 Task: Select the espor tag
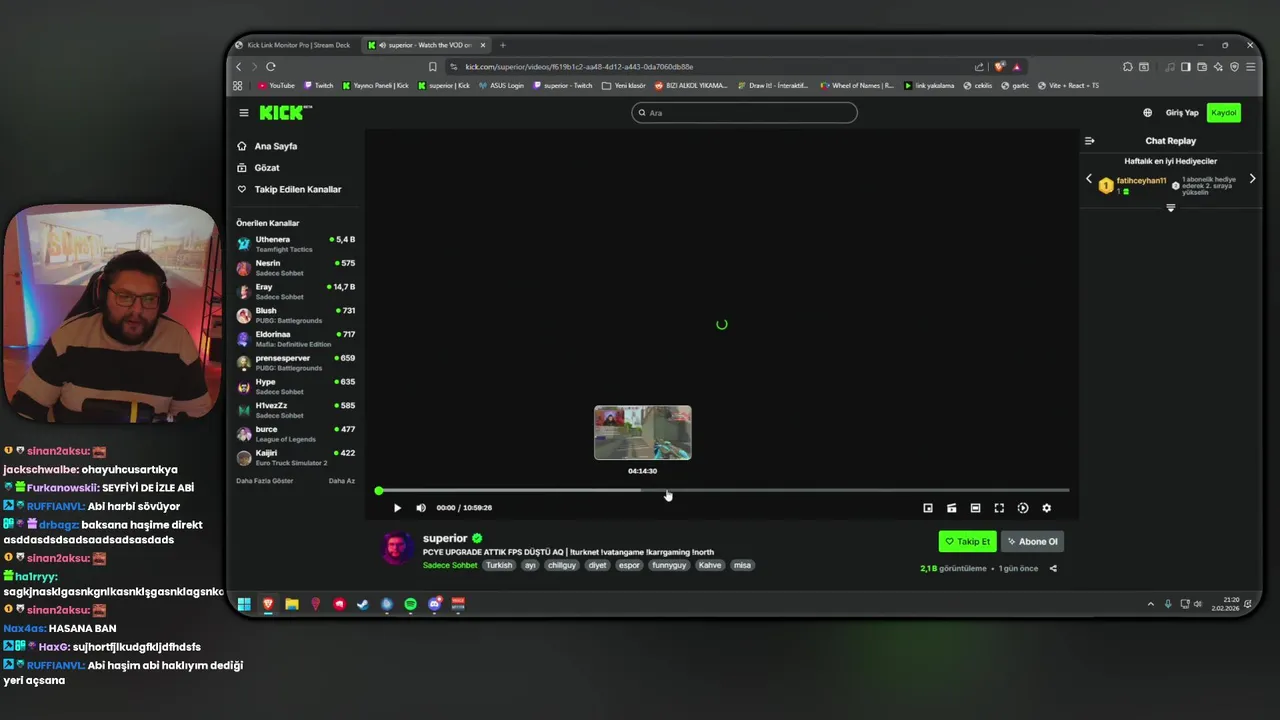coord(629,565)
